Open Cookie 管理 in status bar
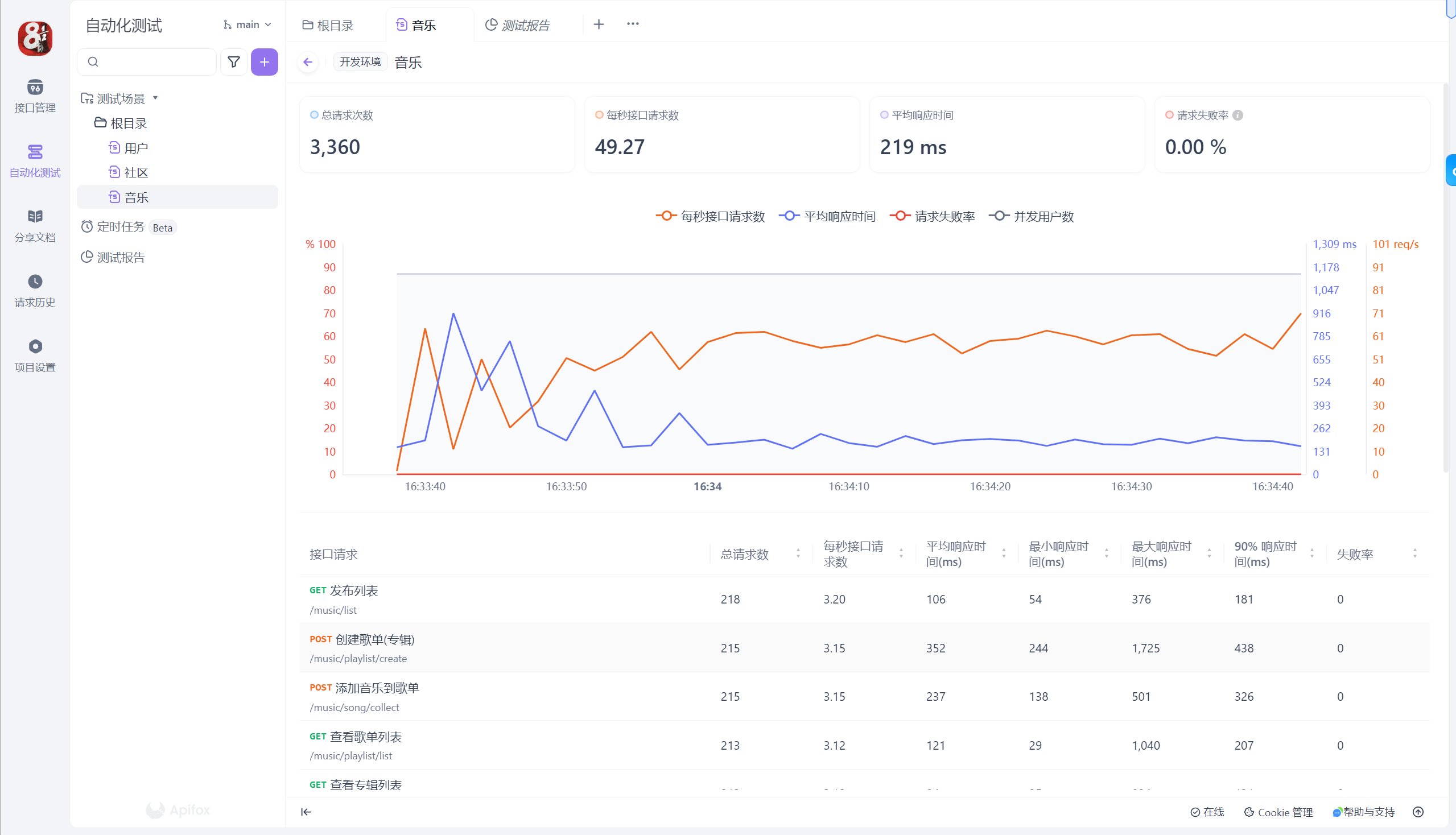This screenshot has width=1456, height=835. pyautogui.click(x=1278, y=812)
